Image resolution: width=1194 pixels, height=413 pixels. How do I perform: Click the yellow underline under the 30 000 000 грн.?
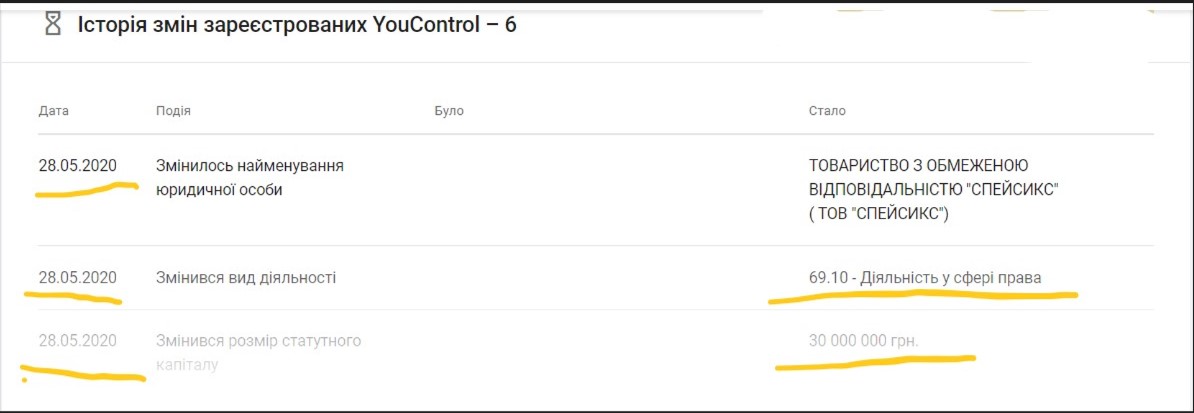pos(874,361)
